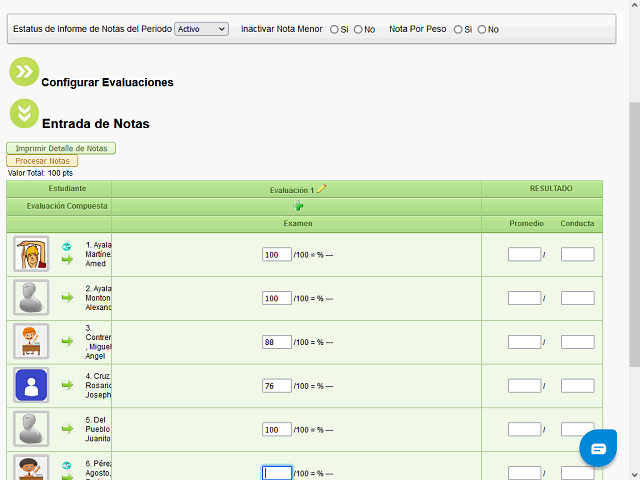Open Ayala Monton gray avatar placeholder

(31, 298)
